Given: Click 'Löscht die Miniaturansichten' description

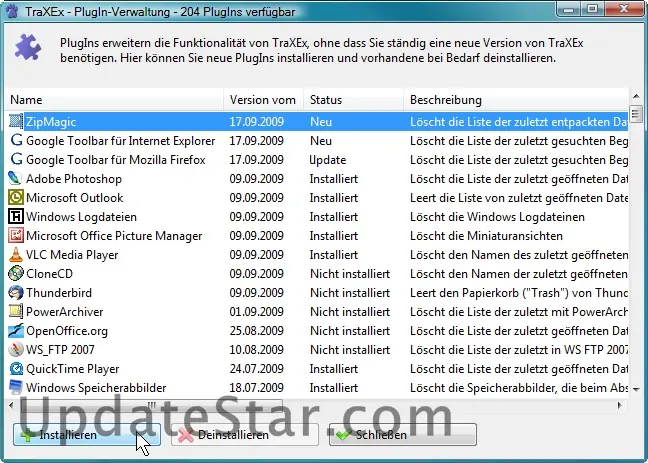Looking at the screenshot, I should (x=486, y=236).
